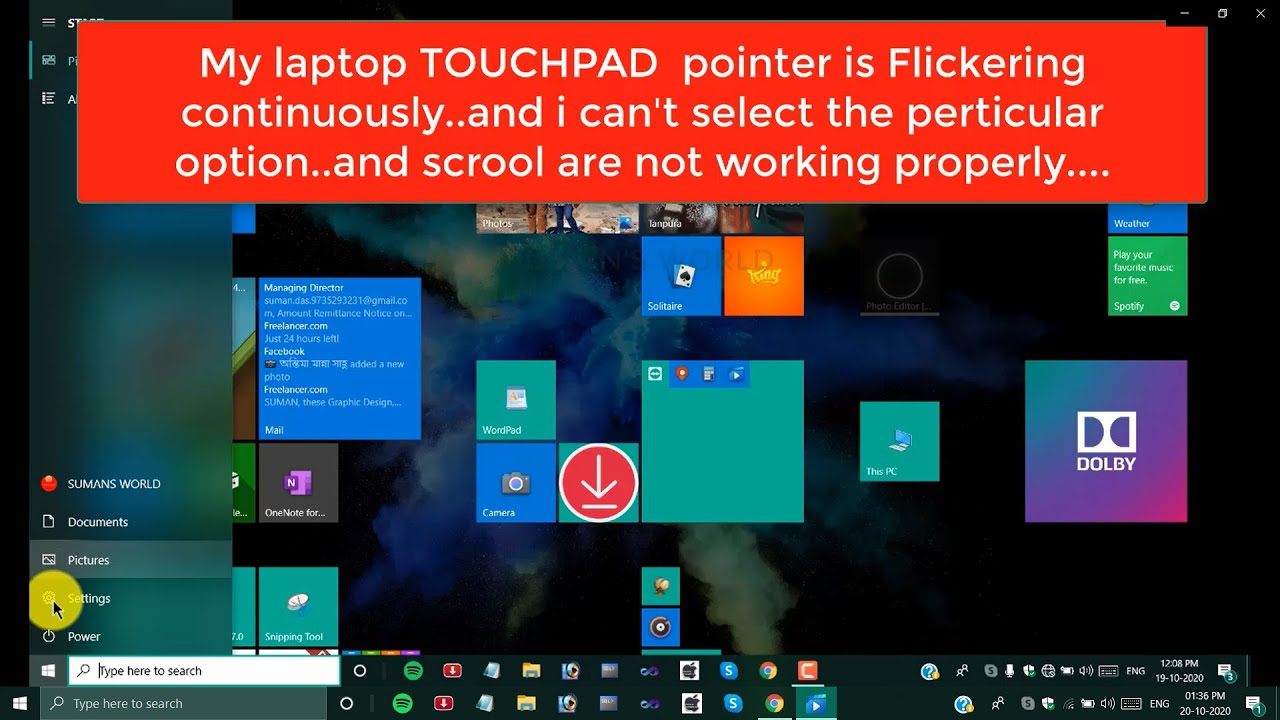Open Cortana on the 01:36 PM taskbar

click(347, 704)
